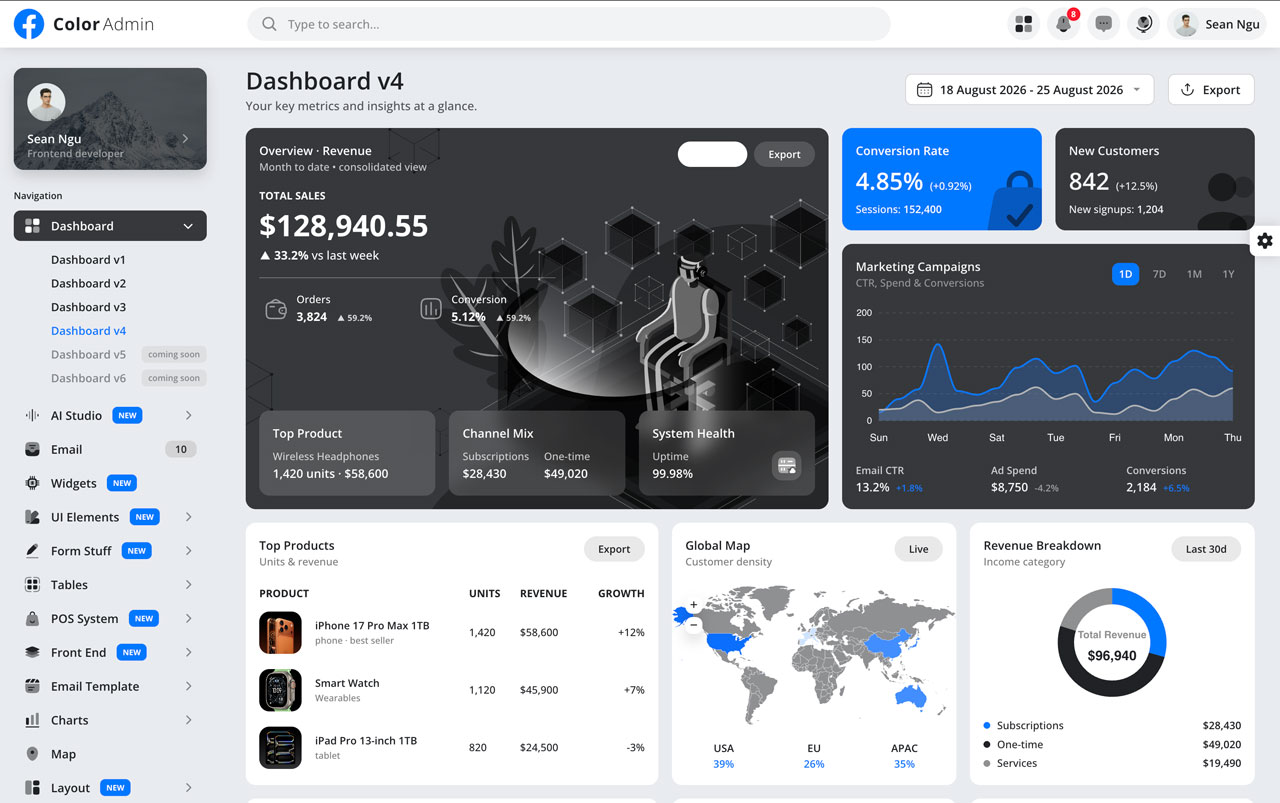Image resolution: width=1280 pixels, height=803 pixels.
Task: Switch chart to 1M range
Action: (1194, 274)
